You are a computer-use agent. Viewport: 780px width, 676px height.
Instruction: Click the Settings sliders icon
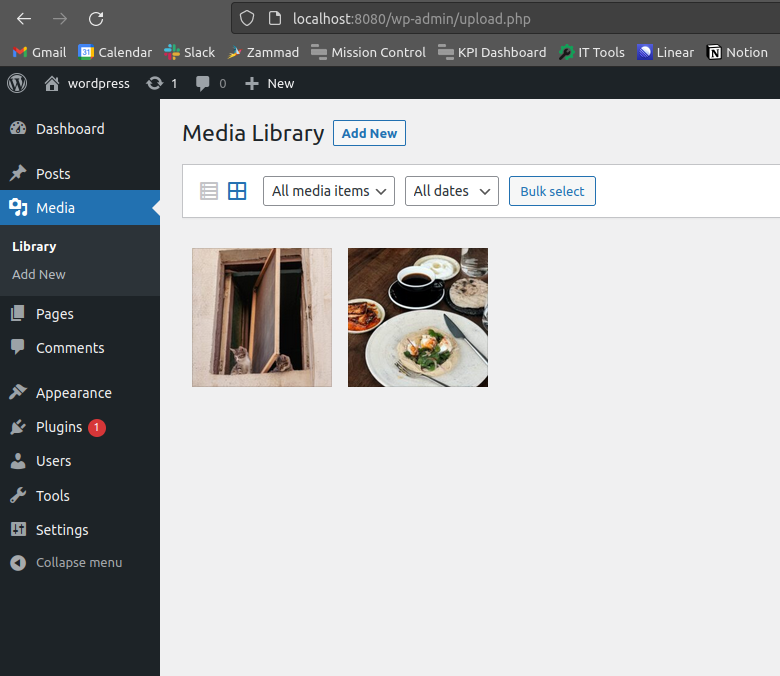[x=18, y=529]
